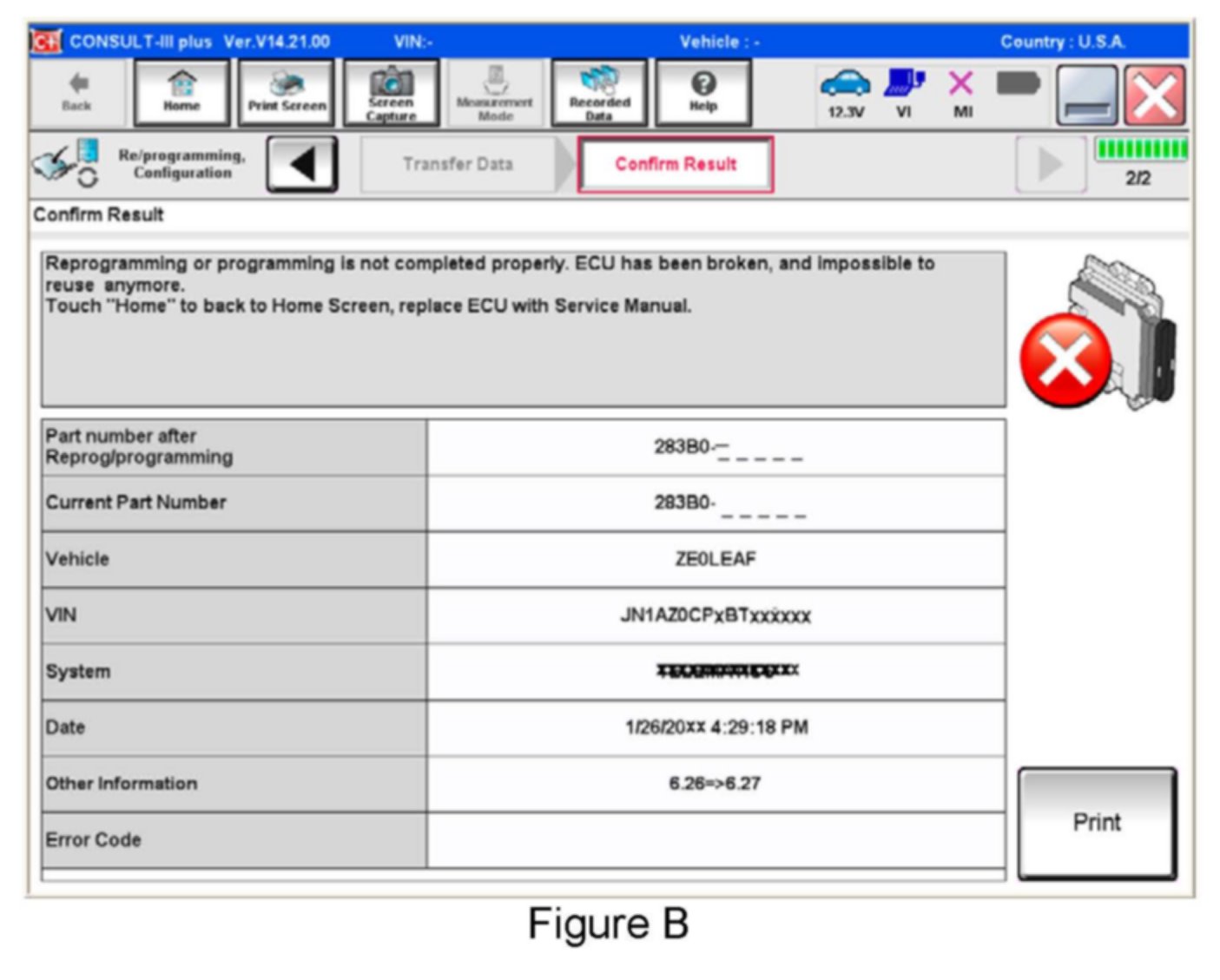
Task: Click the battery level indicator icon
Action: (x=1018, y=84)
